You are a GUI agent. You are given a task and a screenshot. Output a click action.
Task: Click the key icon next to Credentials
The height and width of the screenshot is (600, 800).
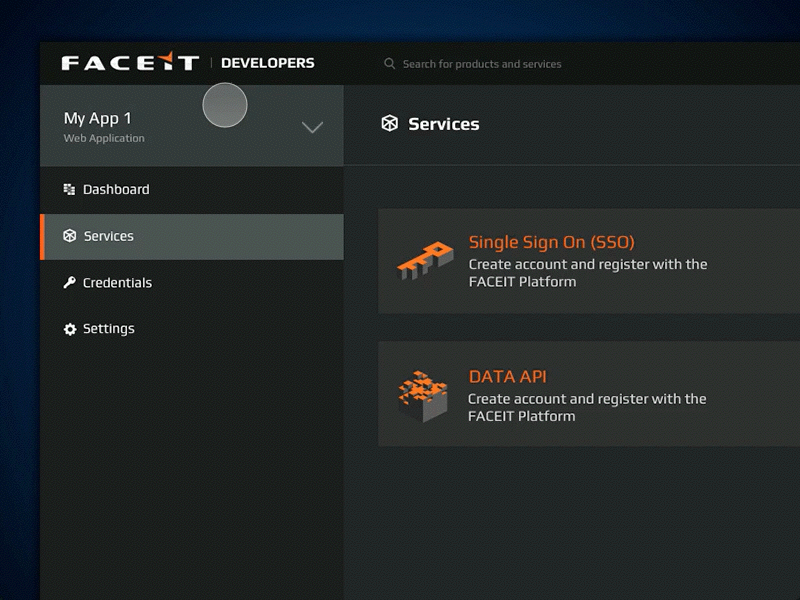(x=69, y=283)
